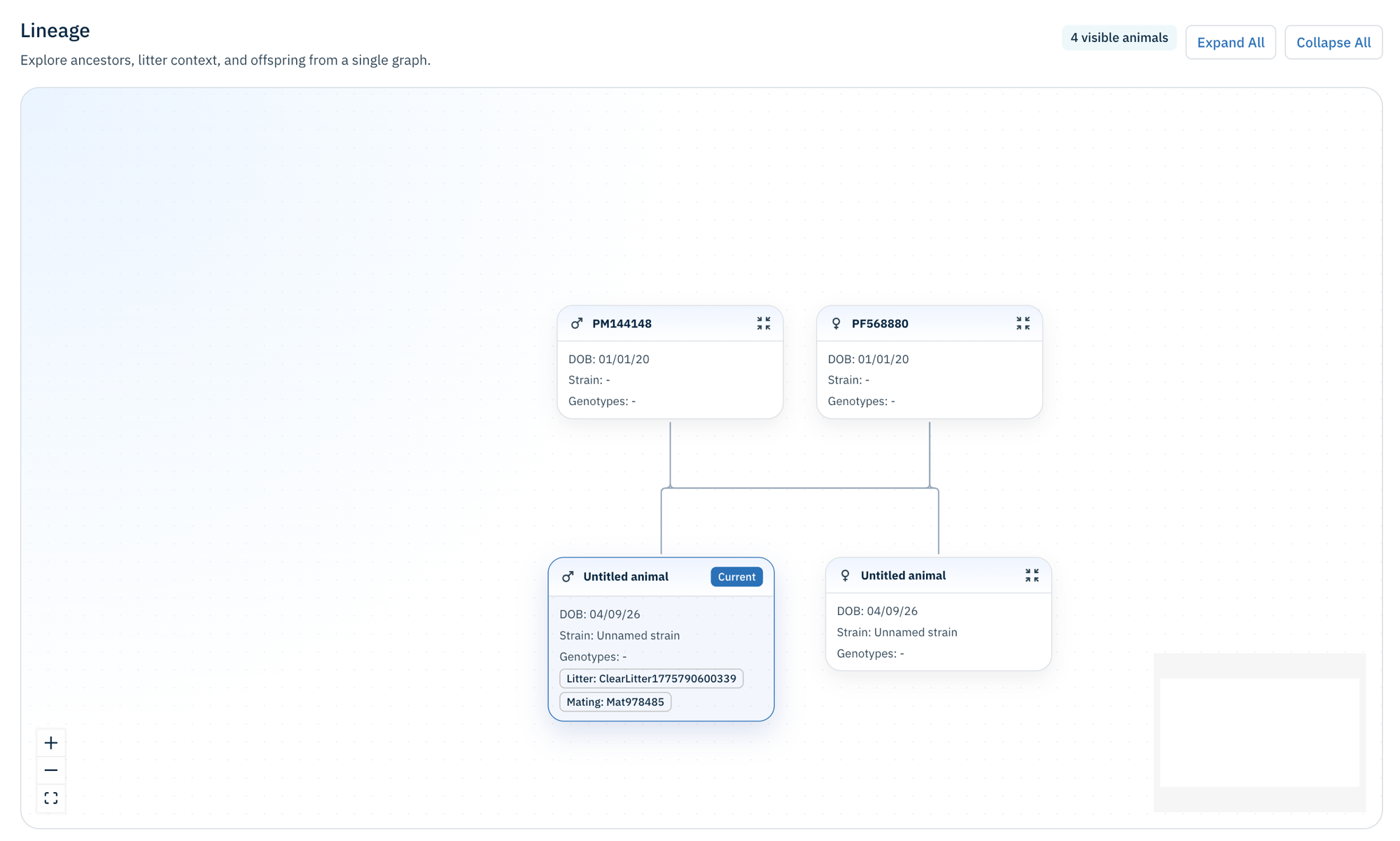Click the Current badge on the offspring card
Screen dimensions: 1400x841
pyautogui.click(x=736, y=577)
